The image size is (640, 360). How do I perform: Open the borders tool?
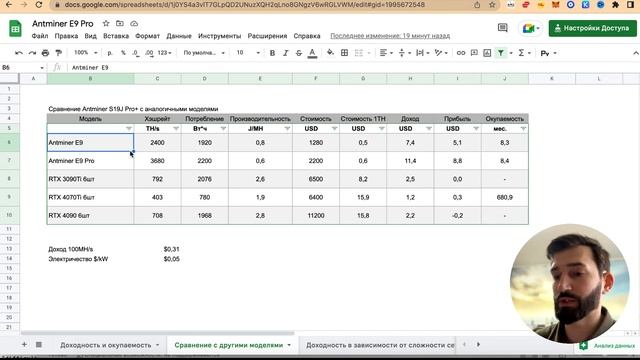(x=344, y=53)
